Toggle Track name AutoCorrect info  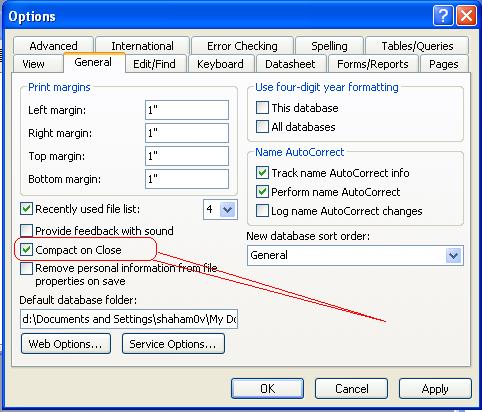pos(262,173)
